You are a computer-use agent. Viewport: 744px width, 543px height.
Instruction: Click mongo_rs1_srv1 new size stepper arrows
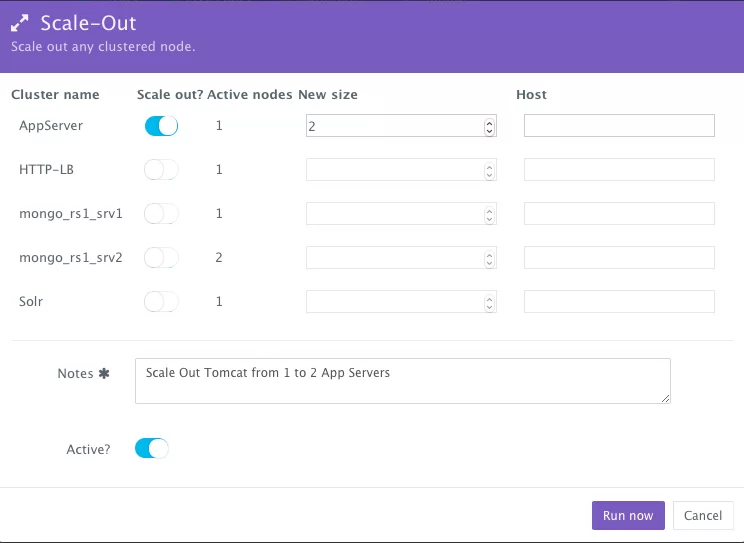[x=489, y=215]
